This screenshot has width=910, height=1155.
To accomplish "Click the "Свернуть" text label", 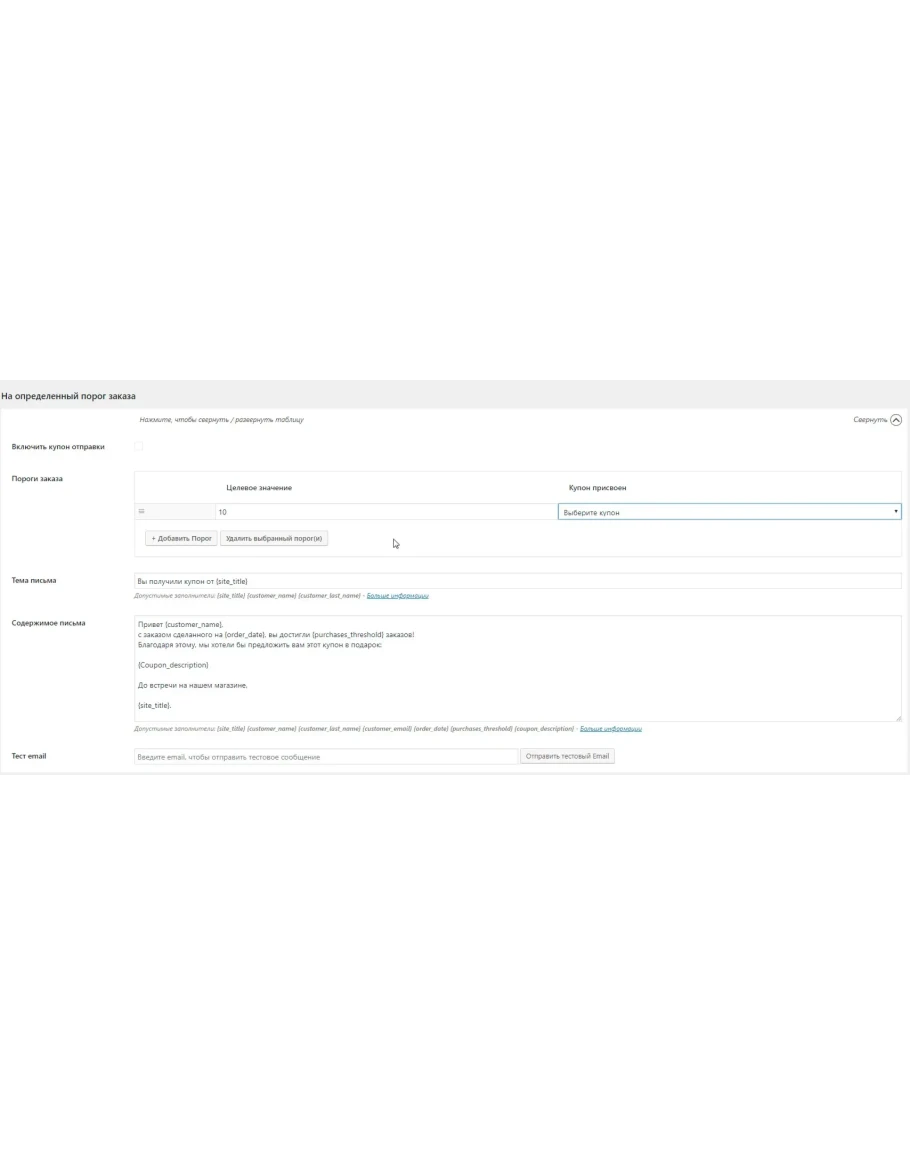I will coord(869,420).
